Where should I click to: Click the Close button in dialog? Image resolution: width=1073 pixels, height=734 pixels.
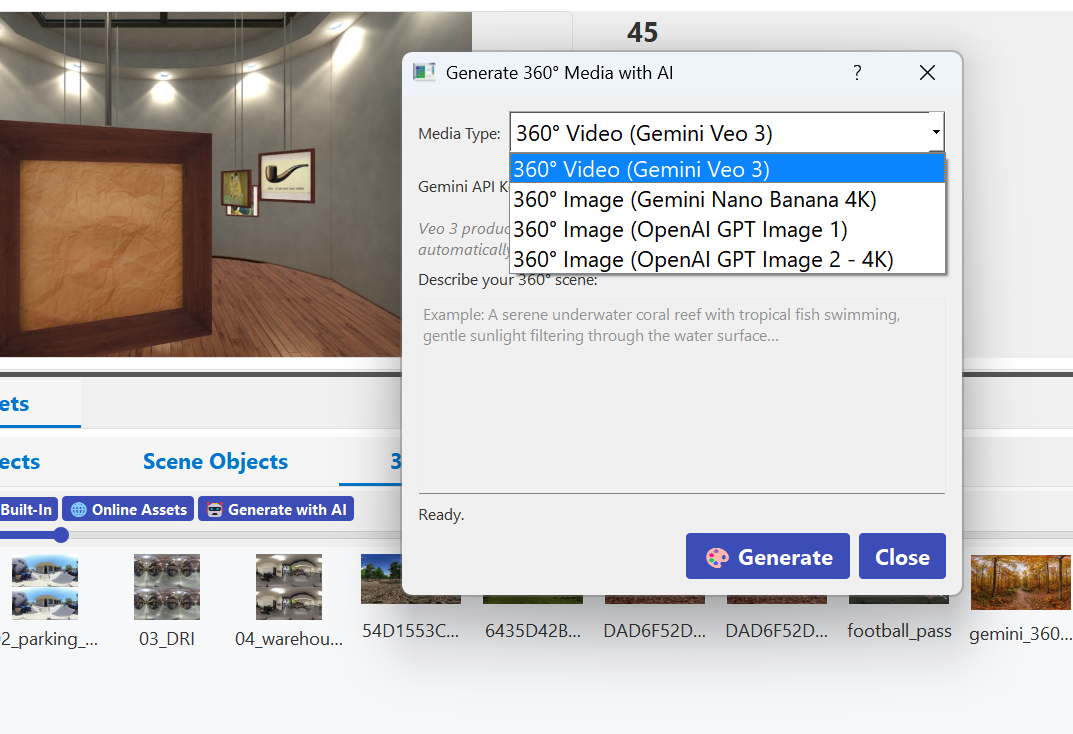(x=902, y=556)
